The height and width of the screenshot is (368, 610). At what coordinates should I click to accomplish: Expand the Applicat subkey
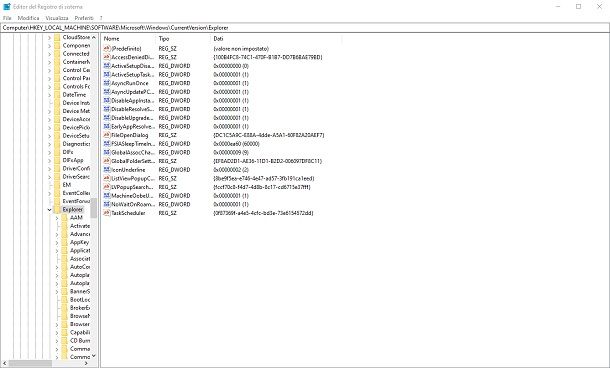click(x=57, y=251)
